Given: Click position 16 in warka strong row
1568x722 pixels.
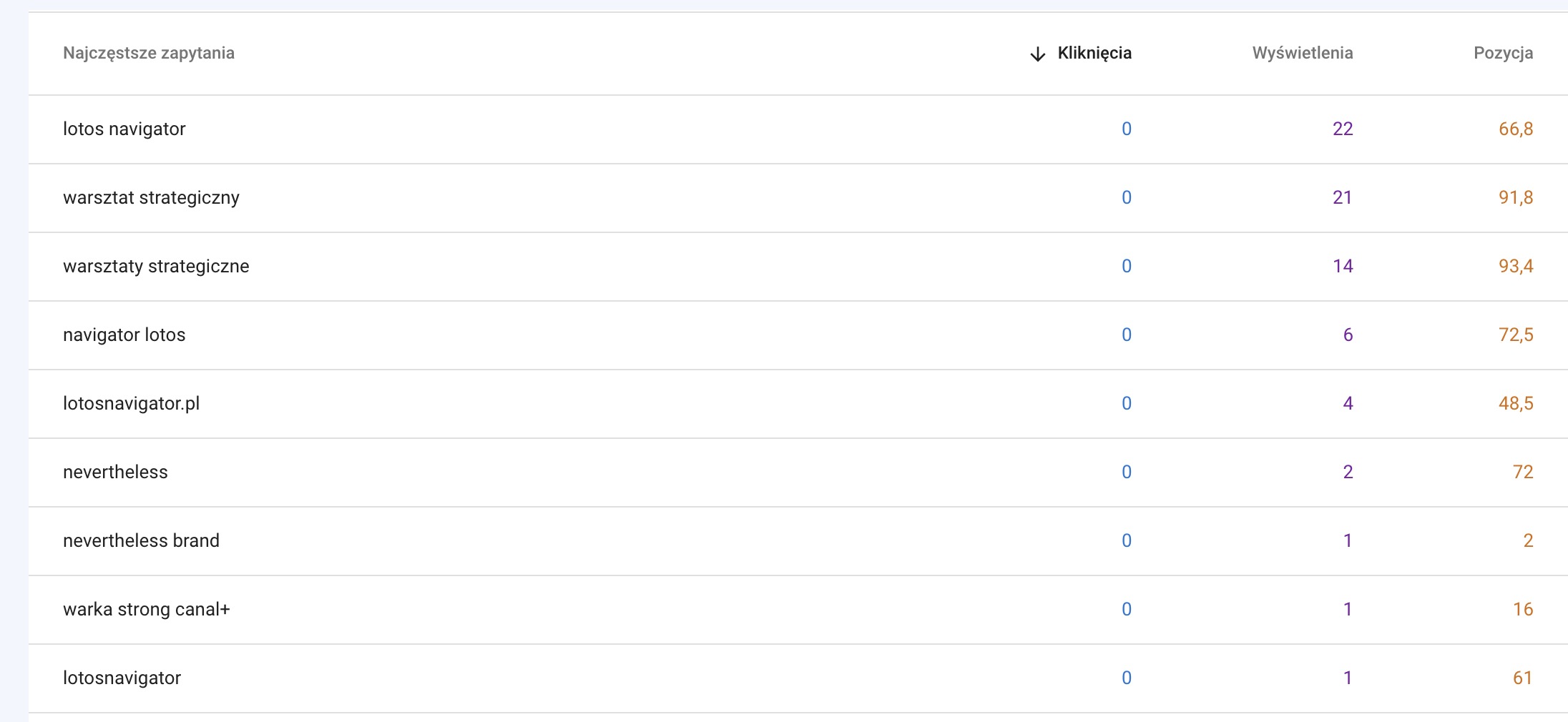Looking at the screenshot, I should coord(1522,609).
